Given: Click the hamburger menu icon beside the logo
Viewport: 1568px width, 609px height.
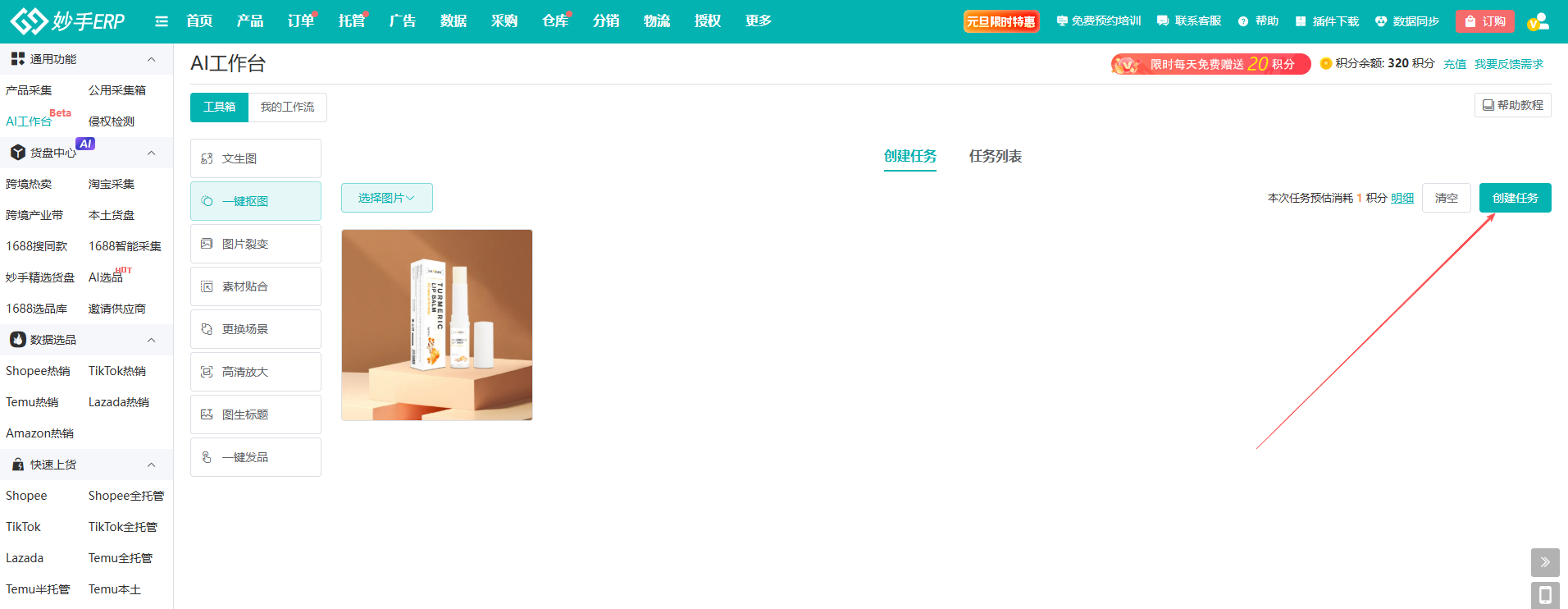Looking at the screenshot, I should click(162, 21).
